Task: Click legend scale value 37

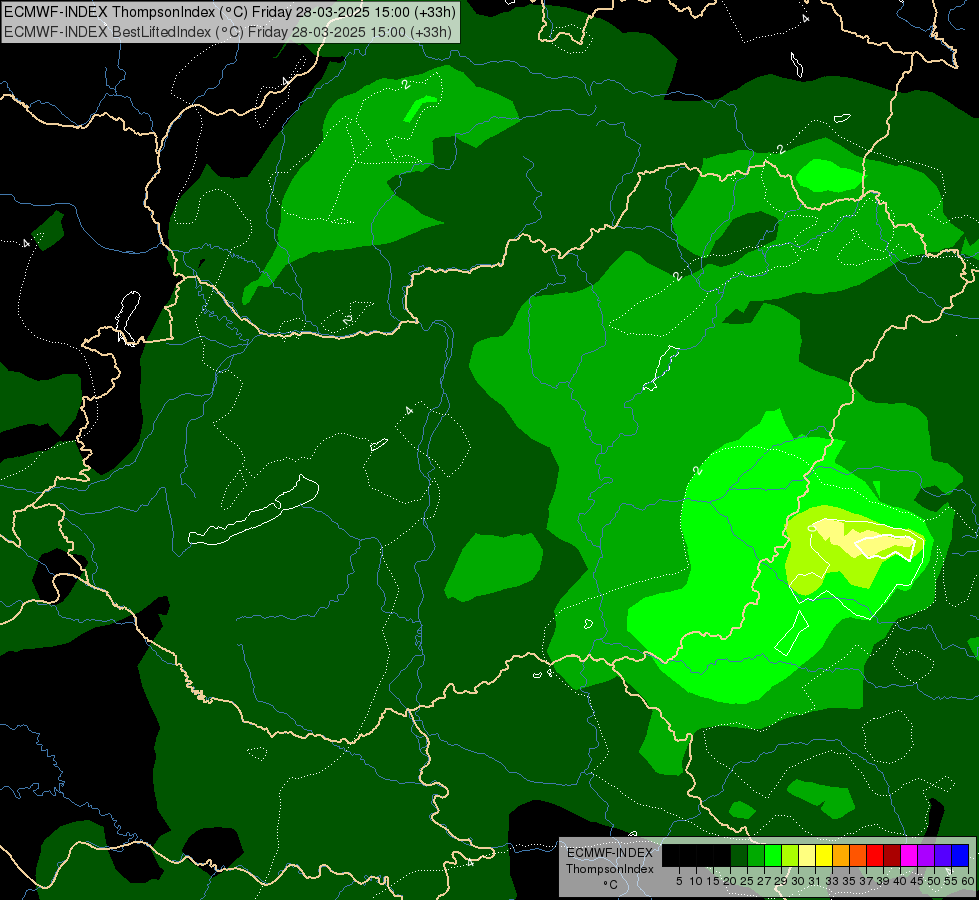Action: [x=866, y=881]
